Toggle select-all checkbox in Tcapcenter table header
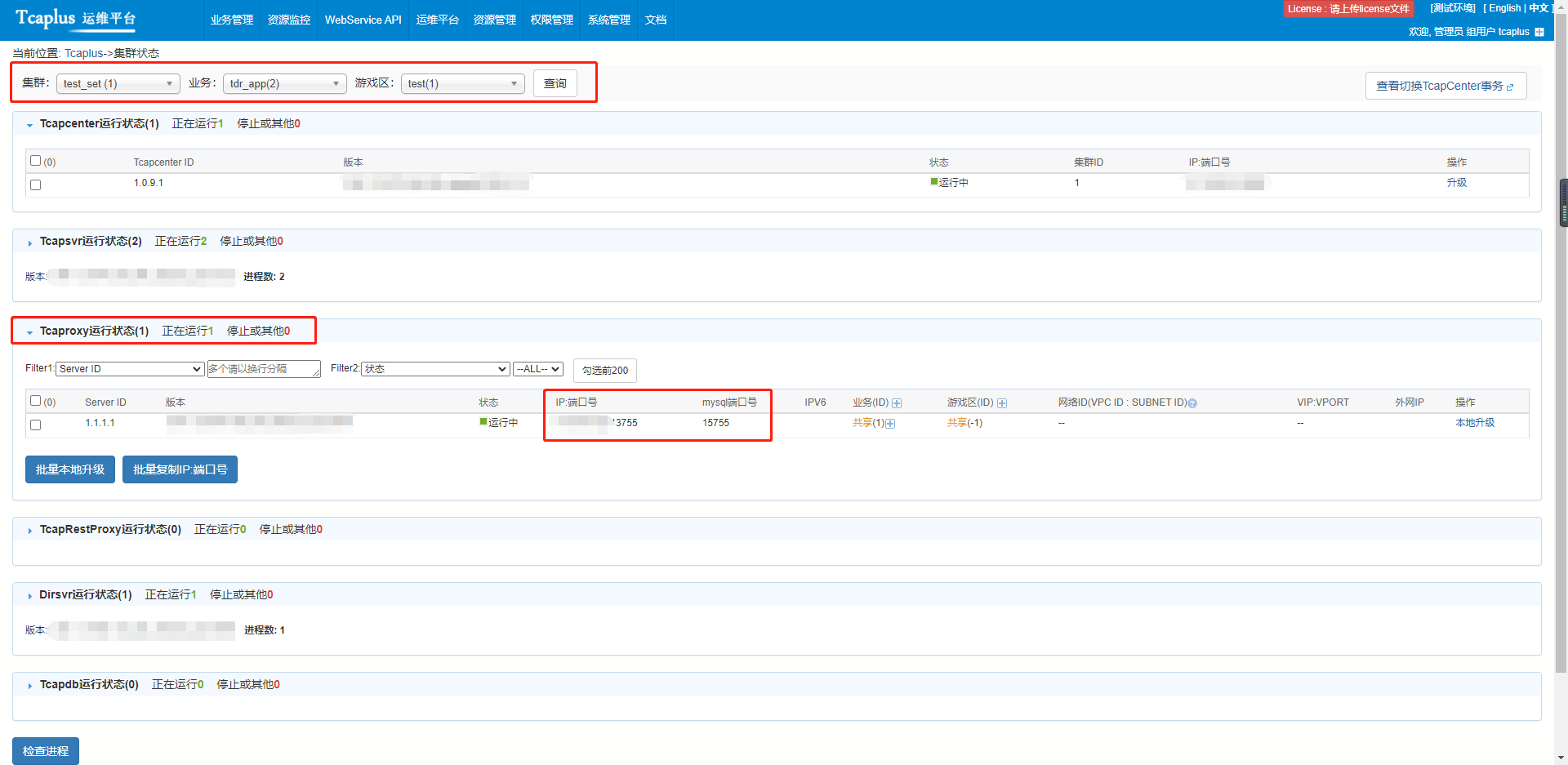1568x765 pixels. 35,161
